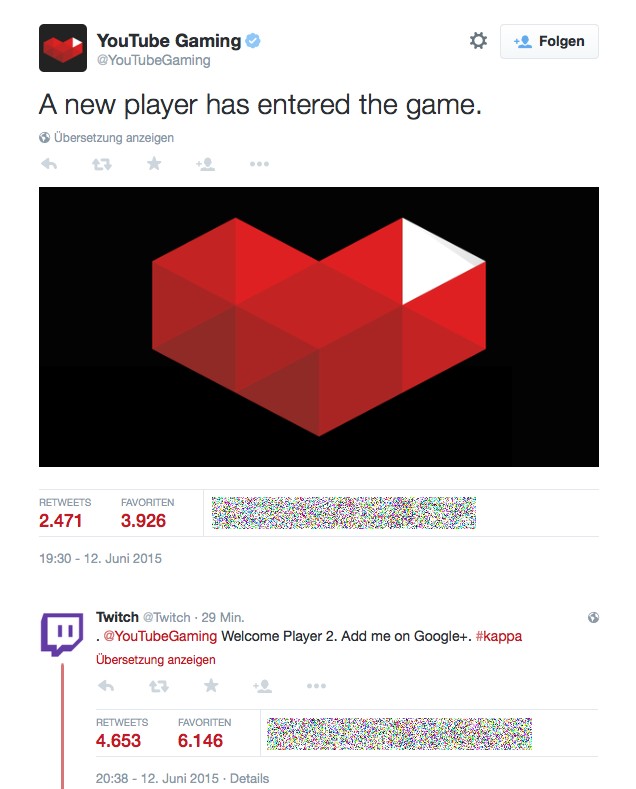This screenshot has height=789, width=636.
Task: Open the @YouTubeGaming mention in Twitch reply
Action: click(x=160, y=636)
